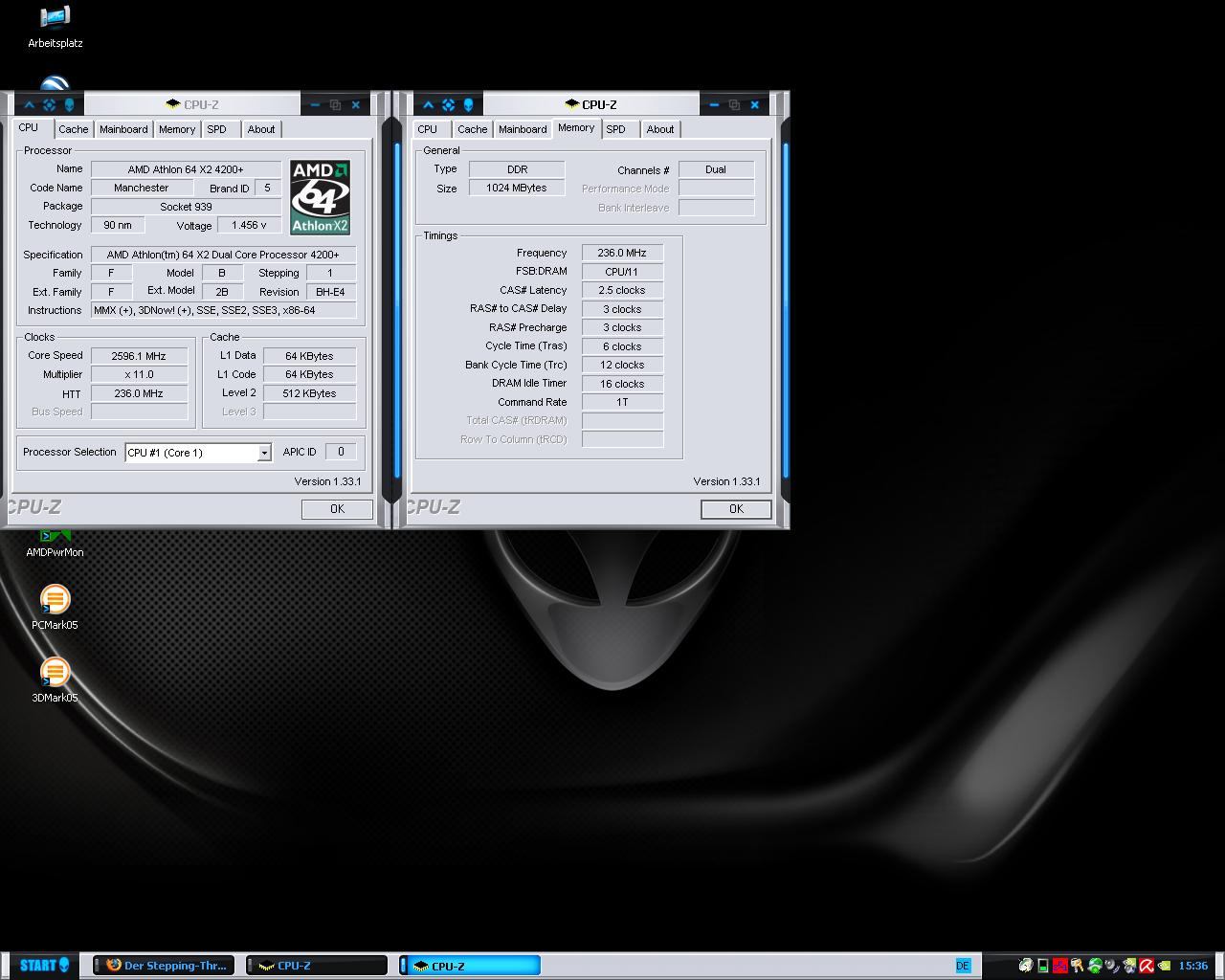Click the memory Size value 1024 MBytes
The width and height of the screenshot is (1225, 980).
click(x=517, y=189)
